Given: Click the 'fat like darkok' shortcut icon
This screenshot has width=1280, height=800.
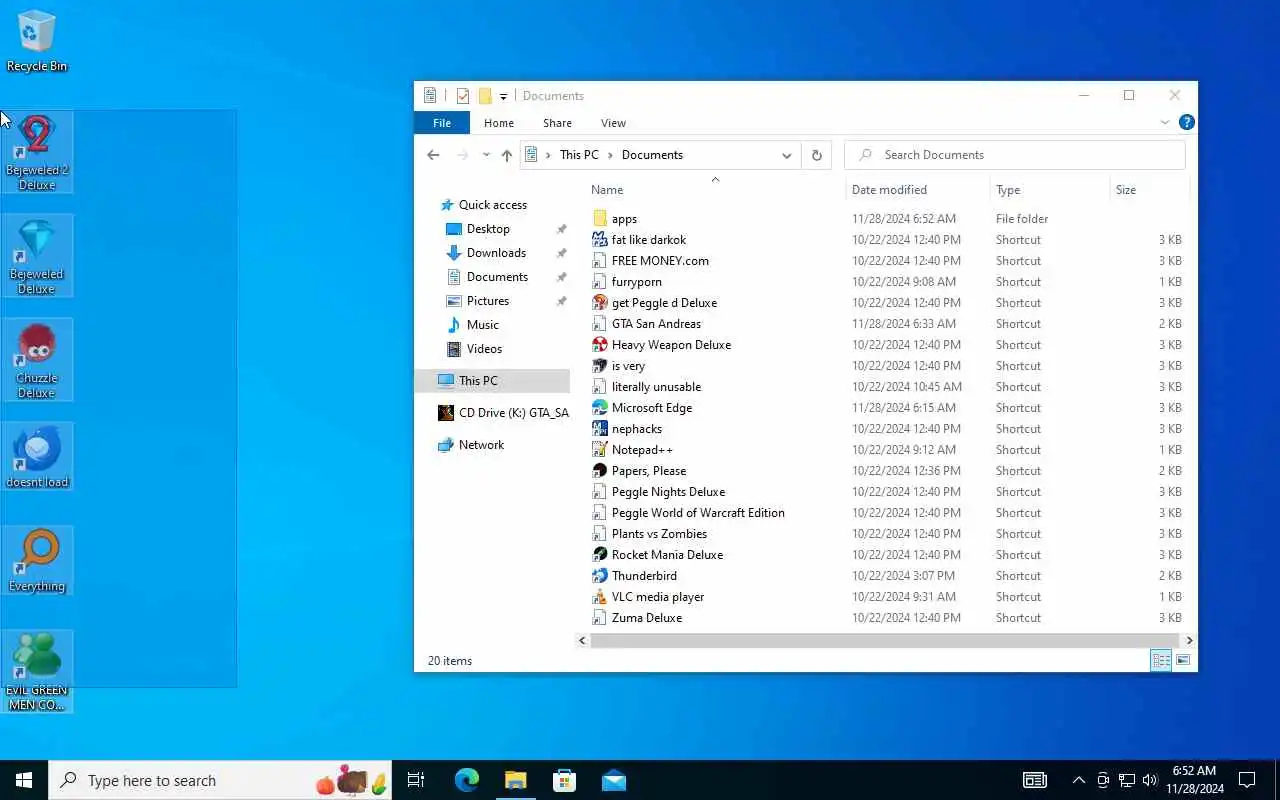Looking at the screenshot, I should (600, 239).
